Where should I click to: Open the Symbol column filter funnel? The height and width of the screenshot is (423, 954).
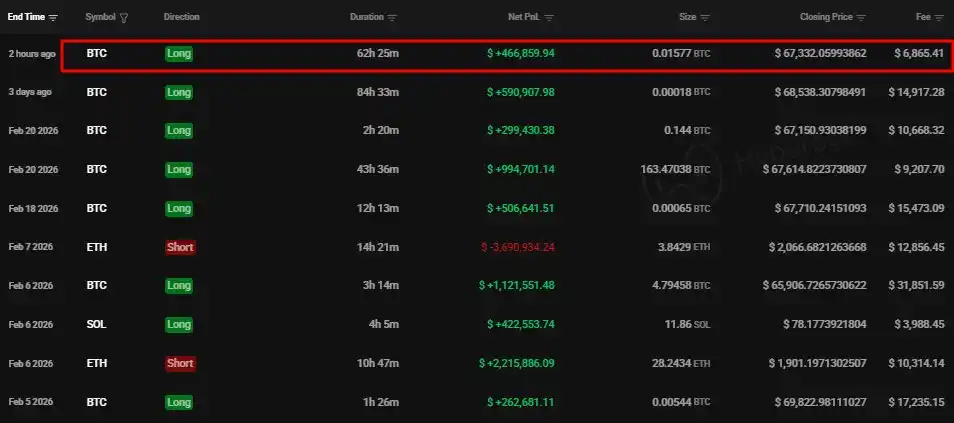[x=124, y=18]
